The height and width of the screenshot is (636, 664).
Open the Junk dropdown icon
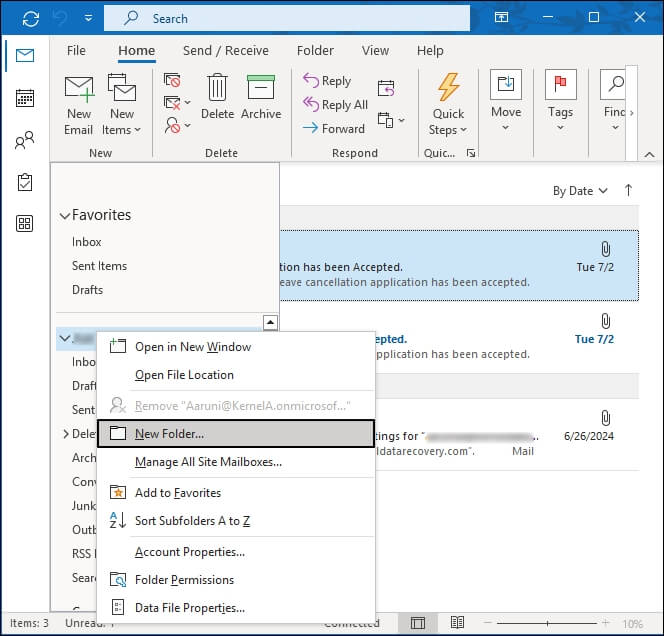tap(177, 125)
